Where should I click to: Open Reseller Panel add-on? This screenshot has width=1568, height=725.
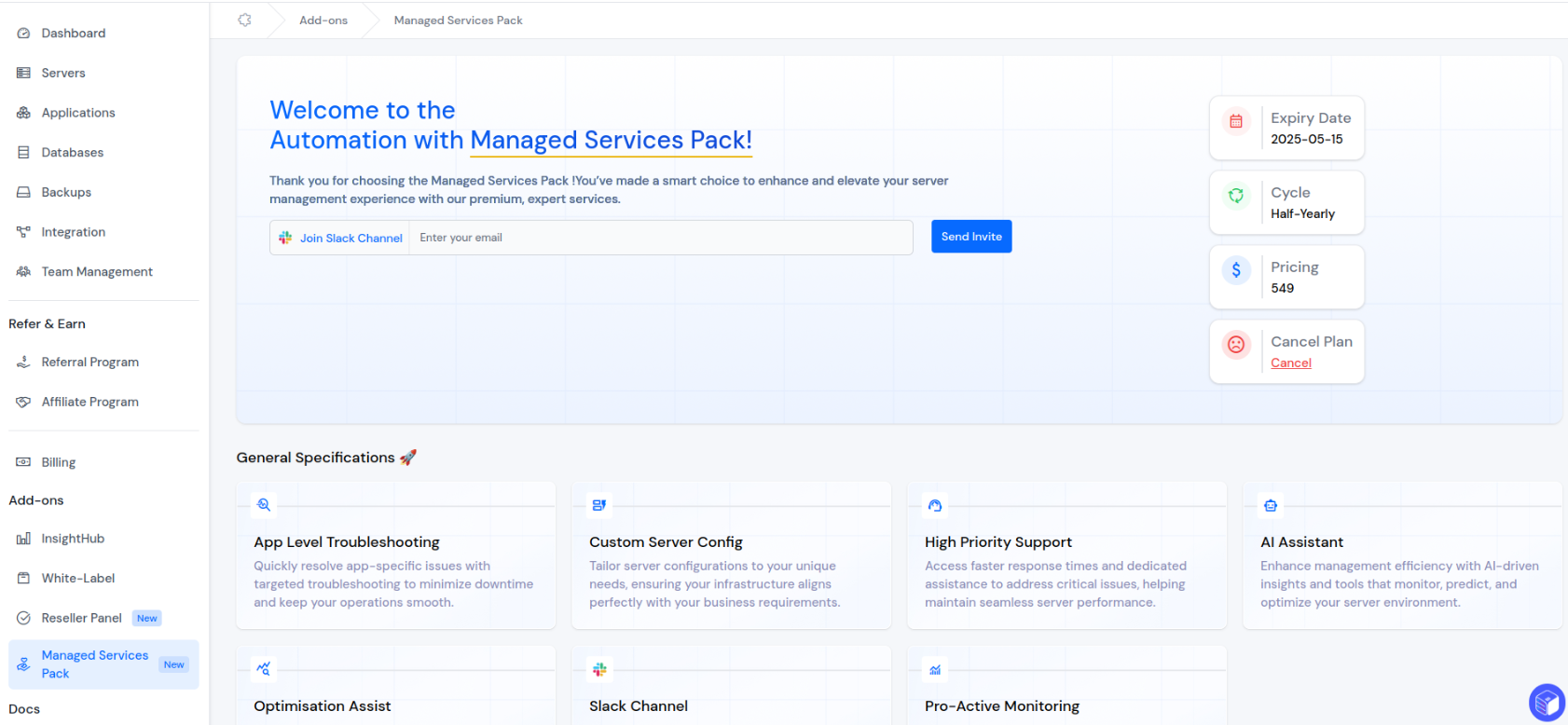pyautogui.click(x=103, y=618)
